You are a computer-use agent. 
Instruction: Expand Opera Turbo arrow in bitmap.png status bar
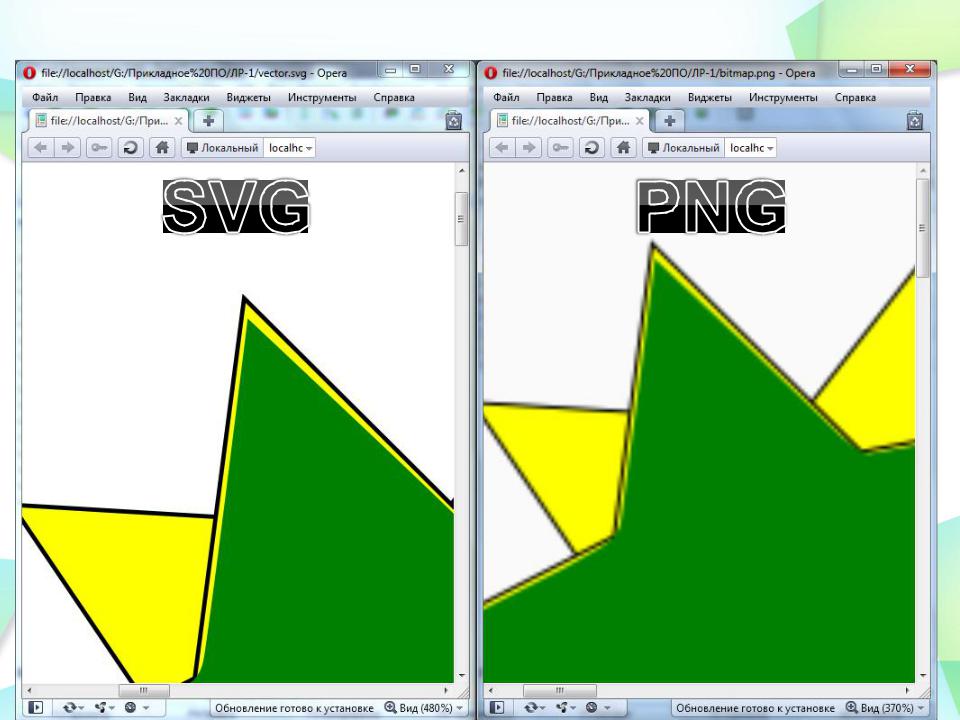pyautogui.click(x=607, y=708)
